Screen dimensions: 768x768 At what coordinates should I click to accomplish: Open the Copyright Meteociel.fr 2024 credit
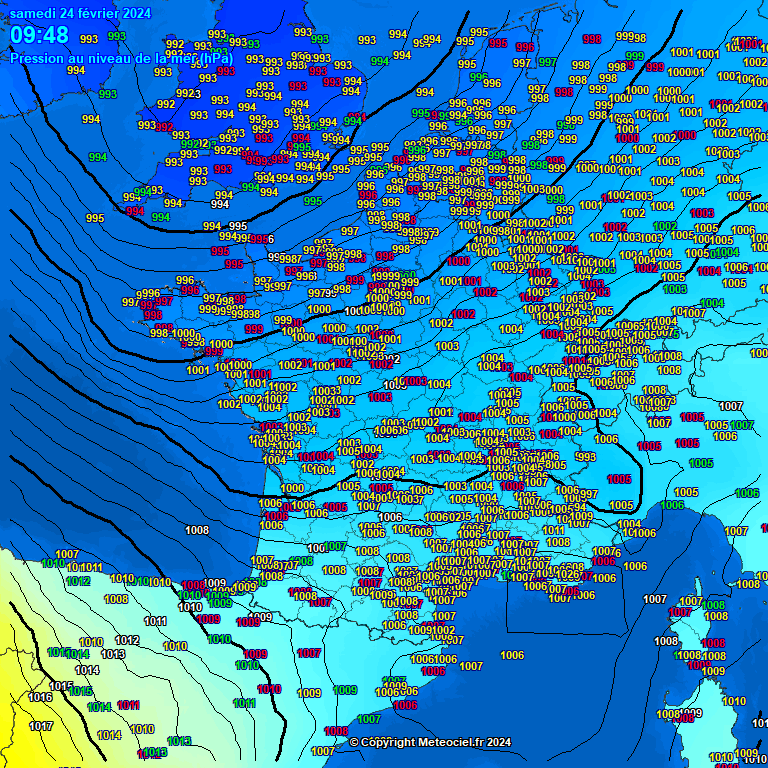[x=430, y=742]
